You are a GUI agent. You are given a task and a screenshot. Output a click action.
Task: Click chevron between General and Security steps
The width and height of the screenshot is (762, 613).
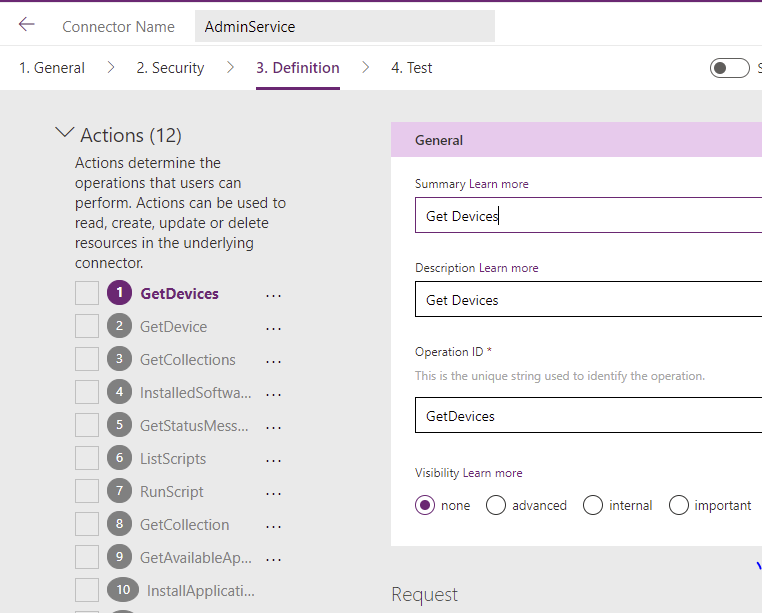point(111,67)
